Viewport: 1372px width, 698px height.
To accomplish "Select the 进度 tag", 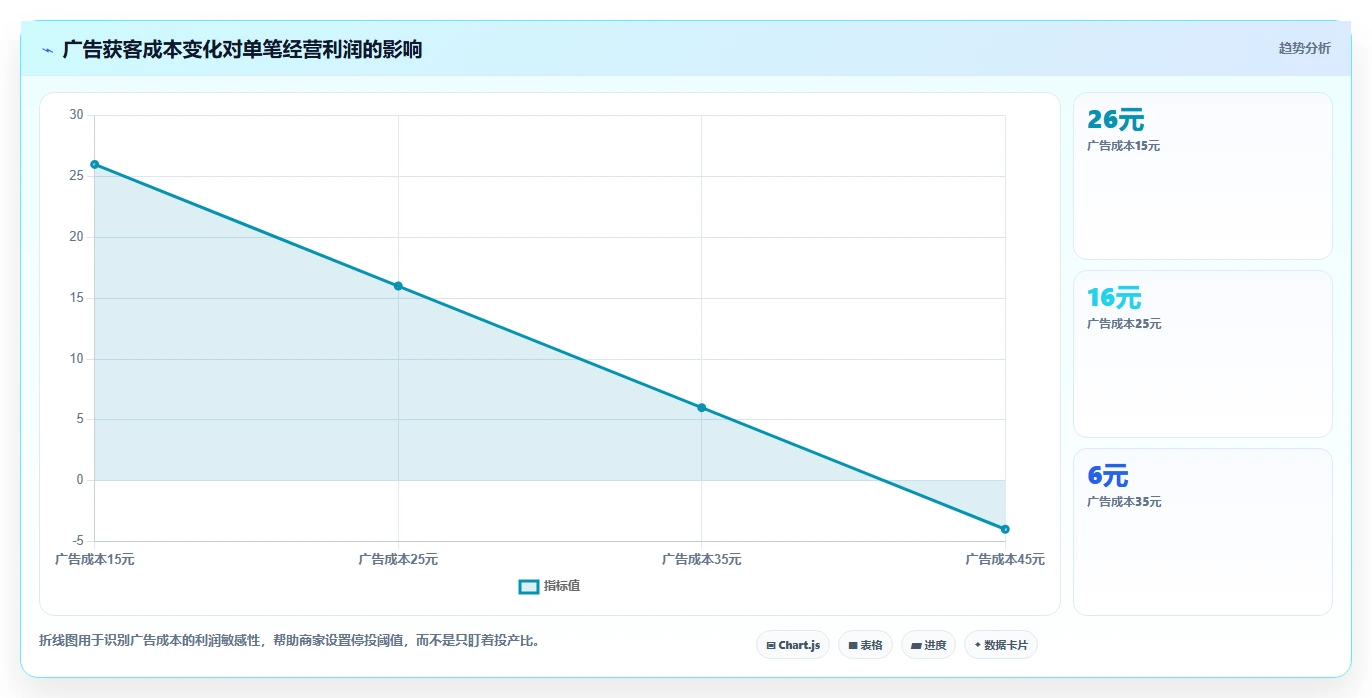I will [x=928, y=645].
